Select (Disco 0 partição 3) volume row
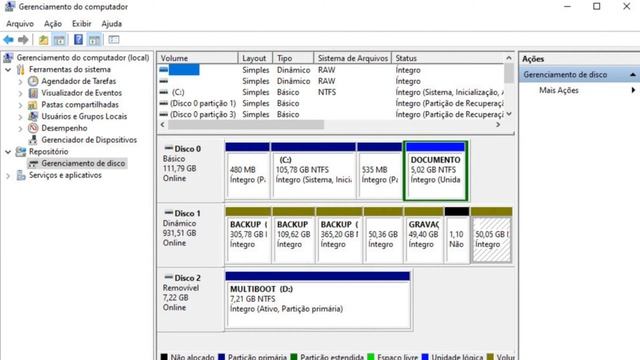640x360 pixels. (331, 114)
